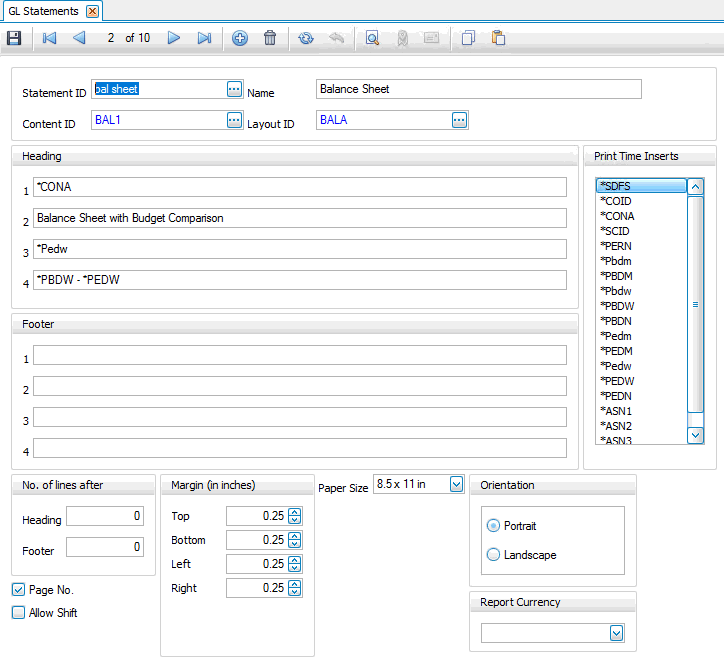Image resolution: width=724 pixels, height=662 pixels.
Task: Navigate to the previous record
Action: (x=80, y=38)
